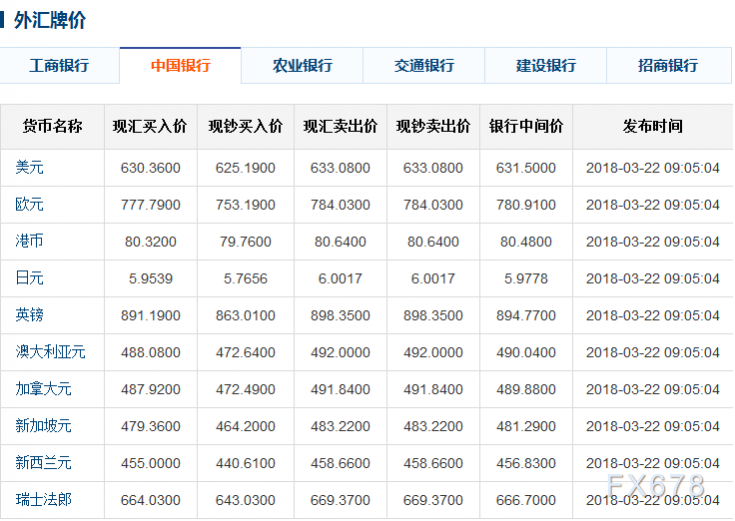Open the 日元 currency link

click(x=29, y=278)
